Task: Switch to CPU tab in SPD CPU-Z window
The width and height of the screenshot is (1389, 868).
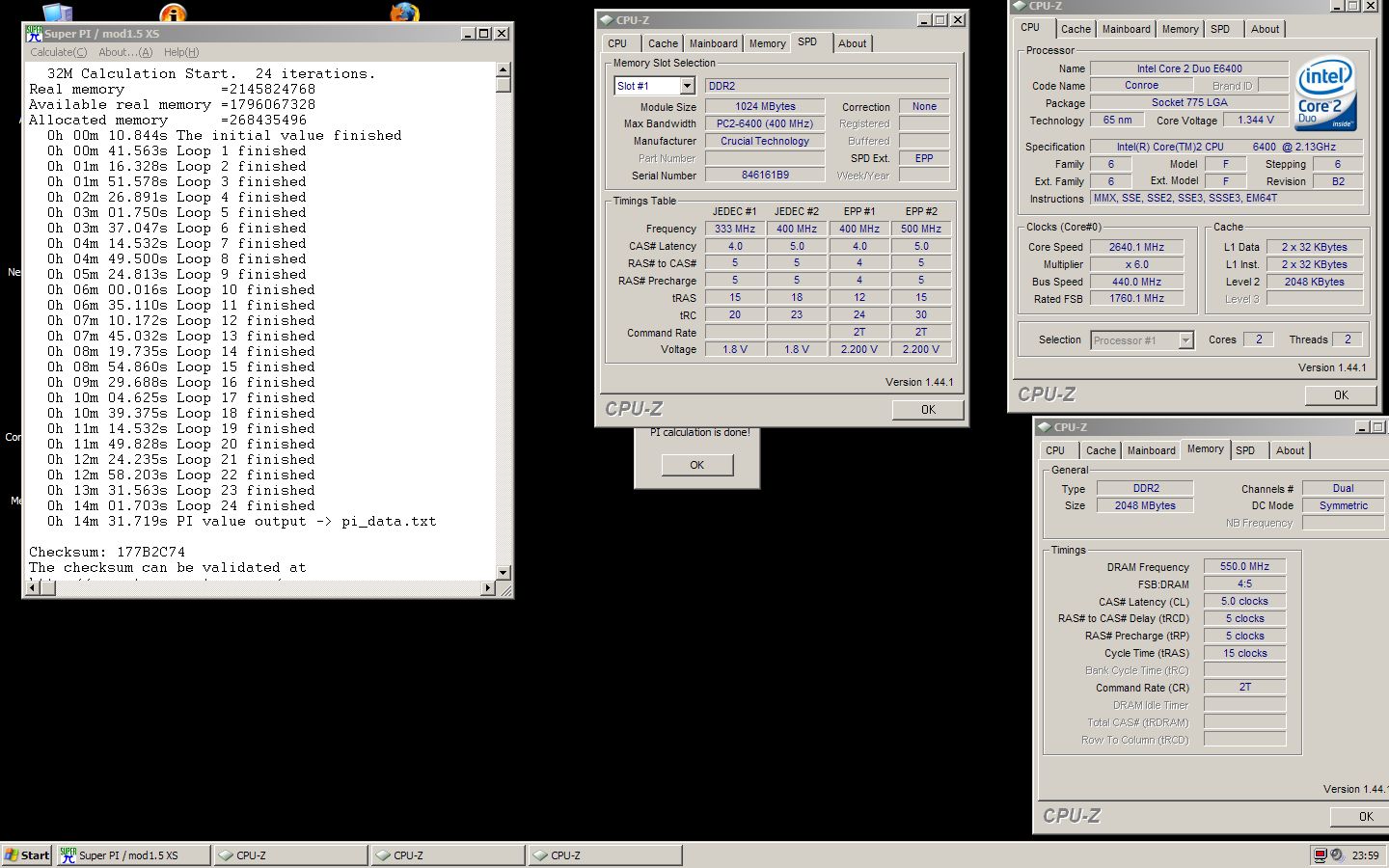Action: [617, 43]
